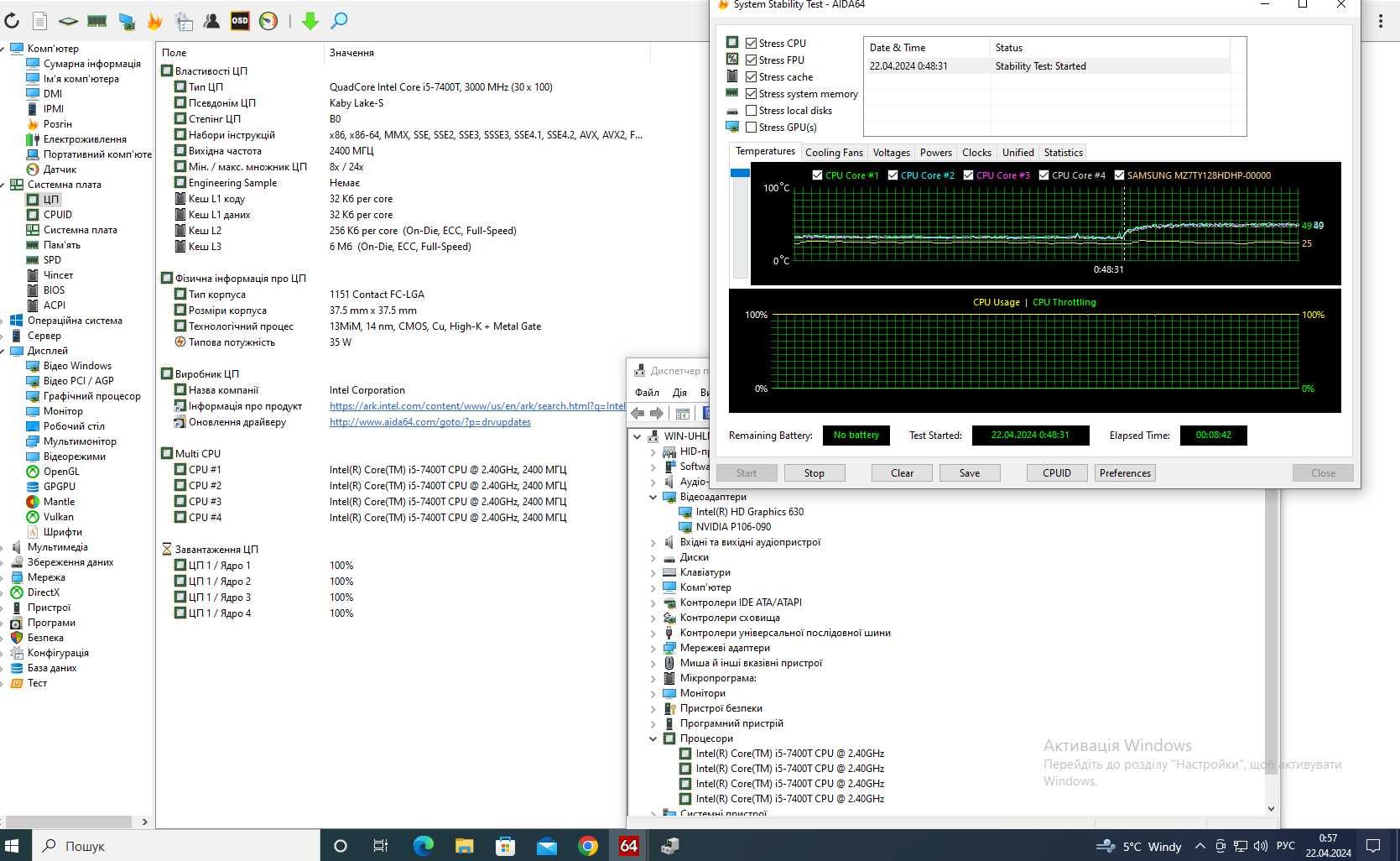The height and width of the screenshot is (861, 1400).
Task: Uncheck Stress system memory
Action: 751,94
